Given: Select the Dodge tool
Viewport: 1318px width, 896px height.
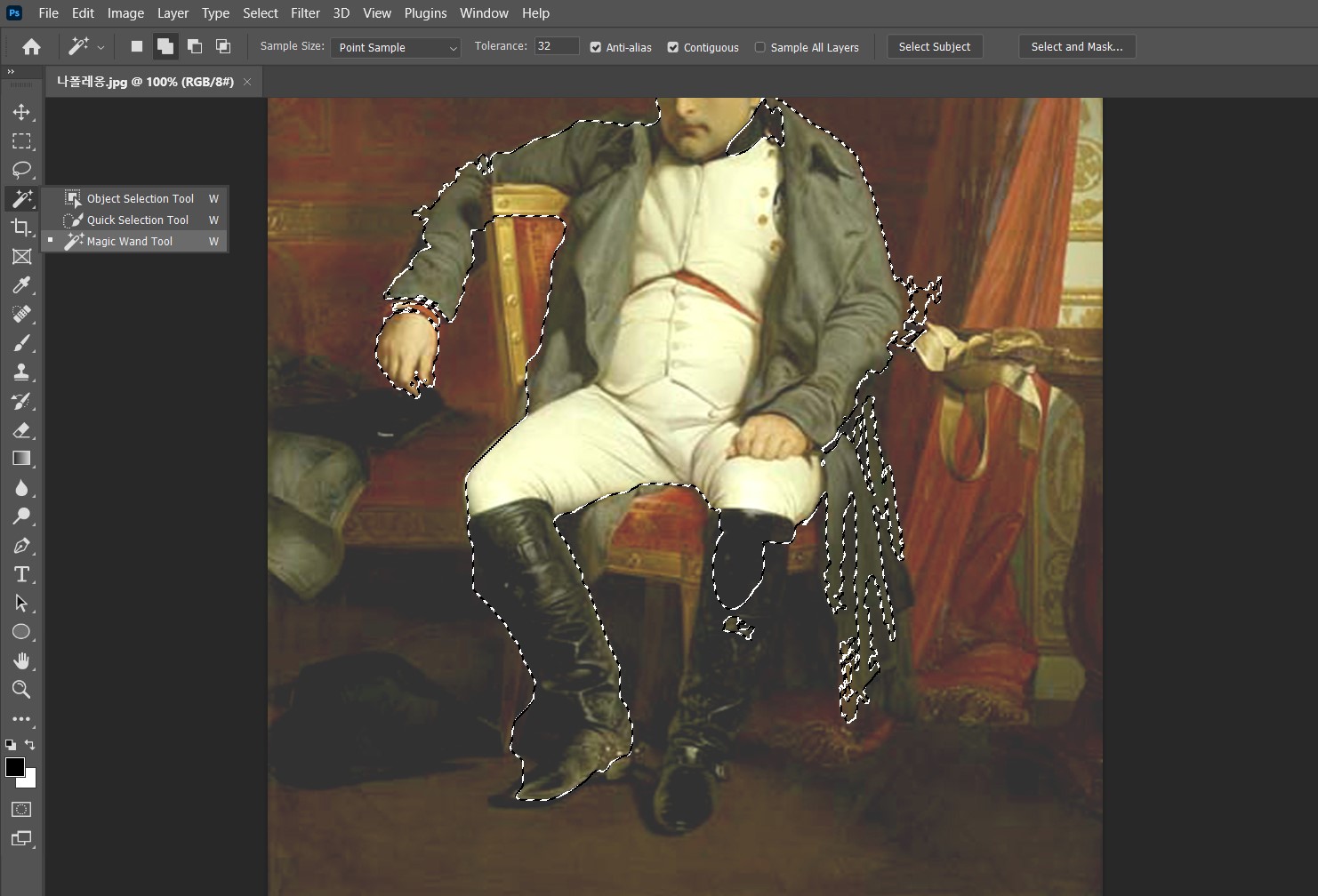Looking at the screenshot, I should click(21, 516).
